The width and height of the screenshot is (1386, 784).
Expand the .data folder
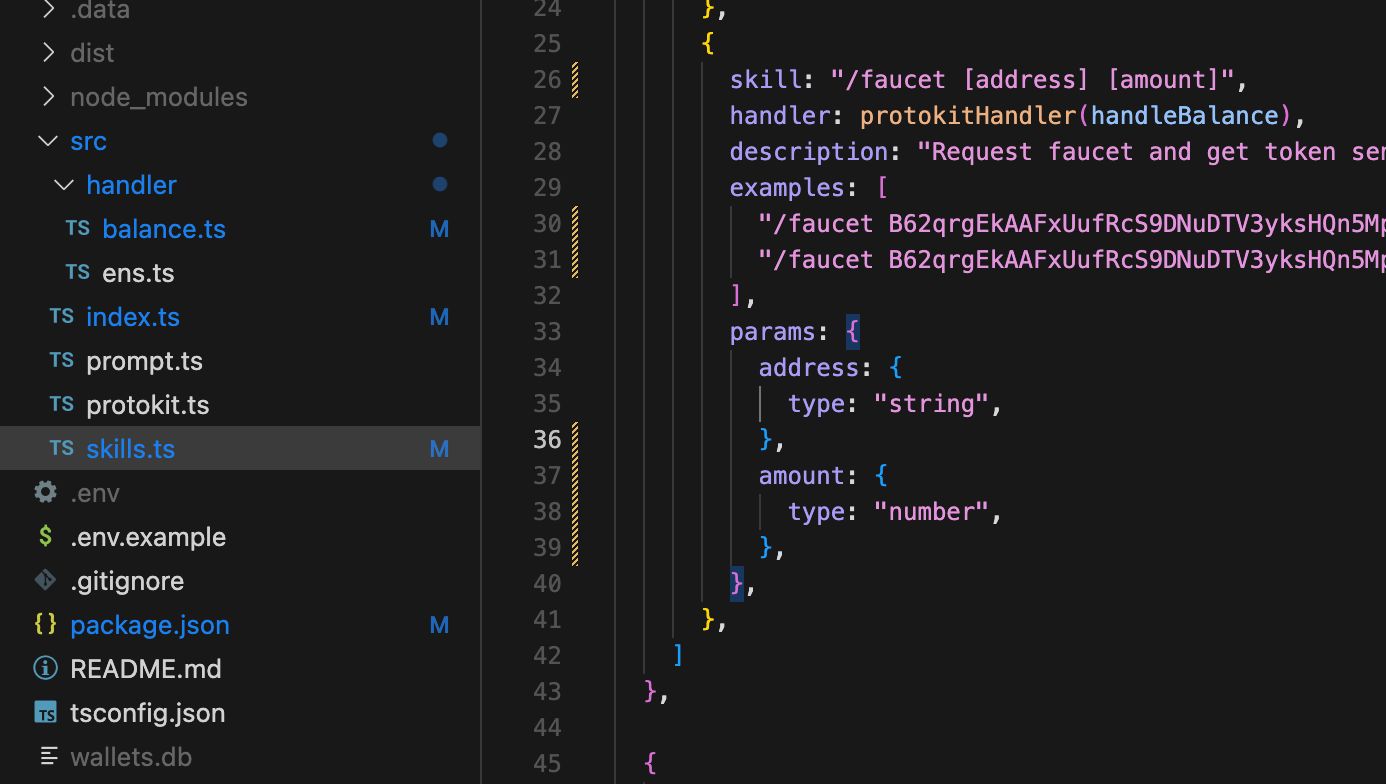point(48,9)
